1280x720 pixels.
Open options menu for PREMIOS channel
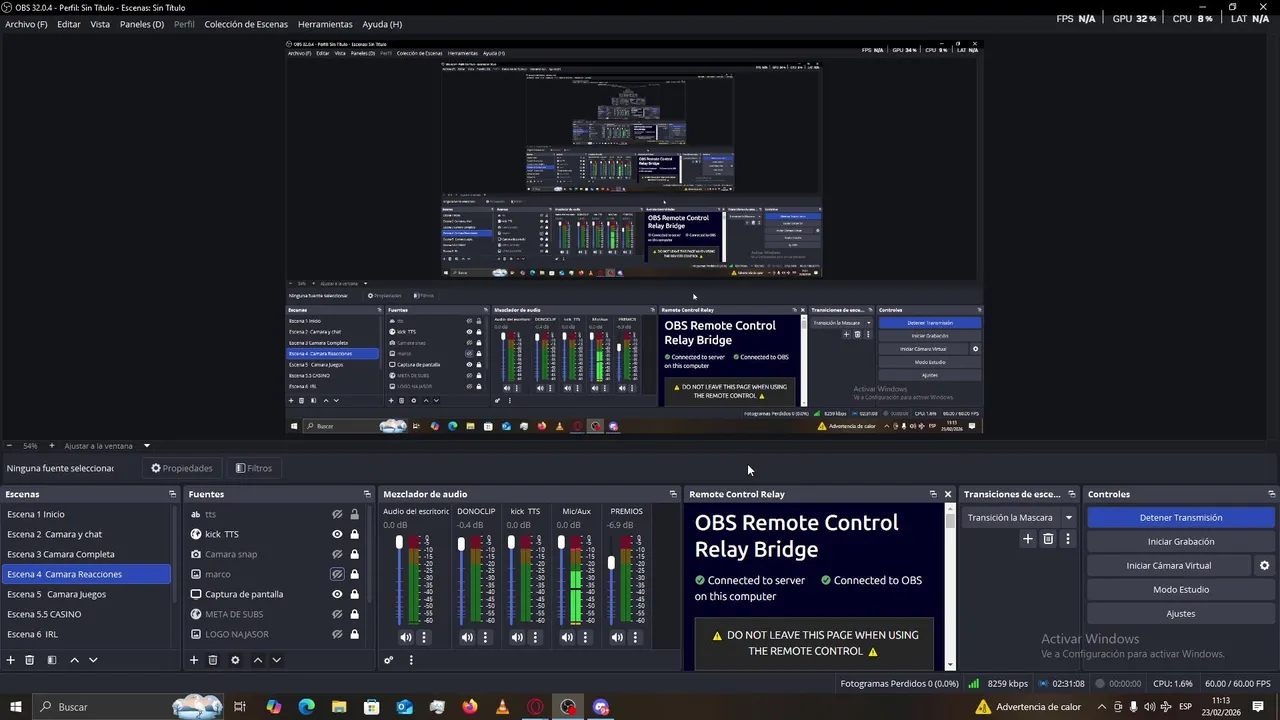(x=635, y=637)
